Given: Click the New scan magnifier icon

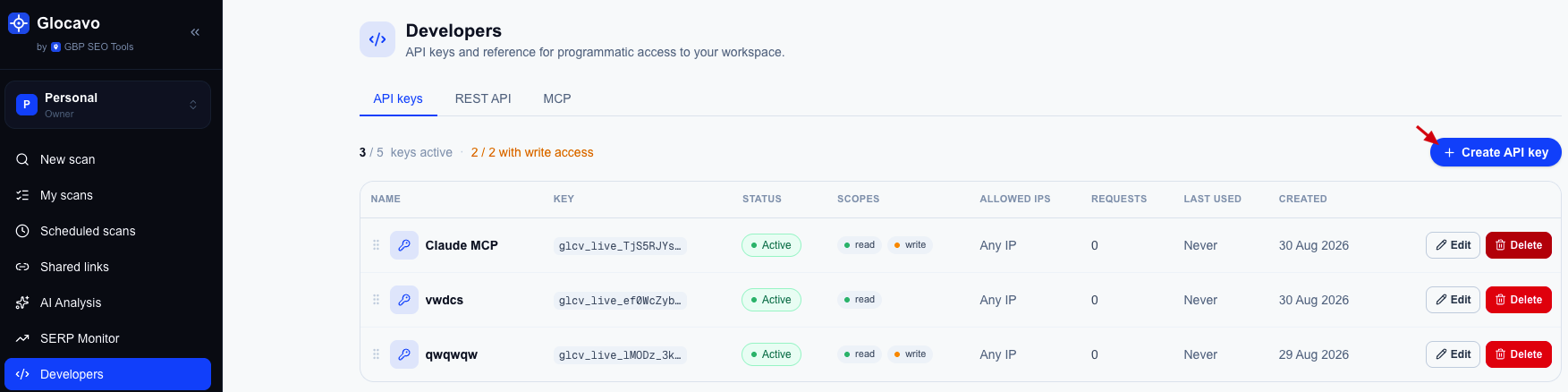Looking at the screenshot, I should (22, 159).
